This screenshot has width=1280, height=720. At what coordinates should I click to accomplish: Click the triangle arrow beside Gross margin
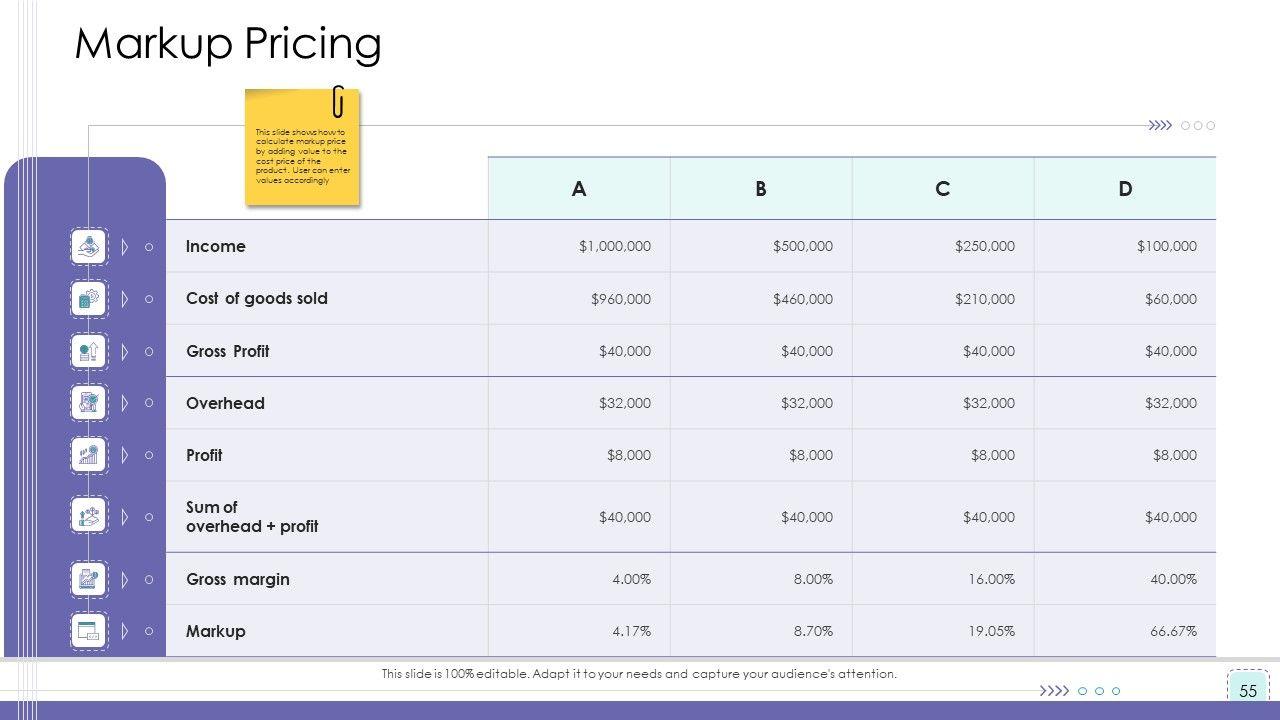click(x=125, y=579)
